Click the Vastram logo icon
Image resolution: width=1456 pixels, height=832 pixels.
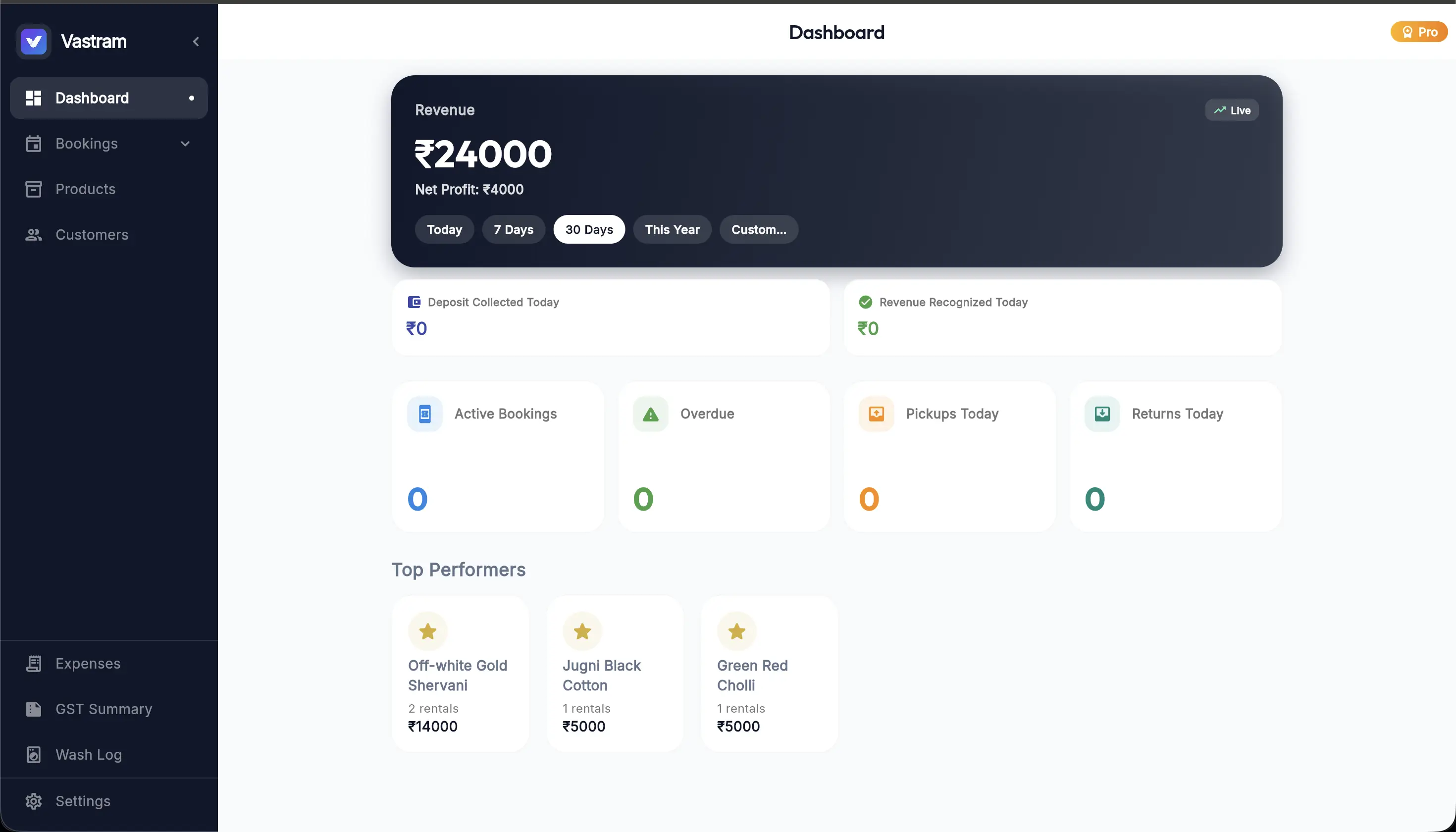34,41
